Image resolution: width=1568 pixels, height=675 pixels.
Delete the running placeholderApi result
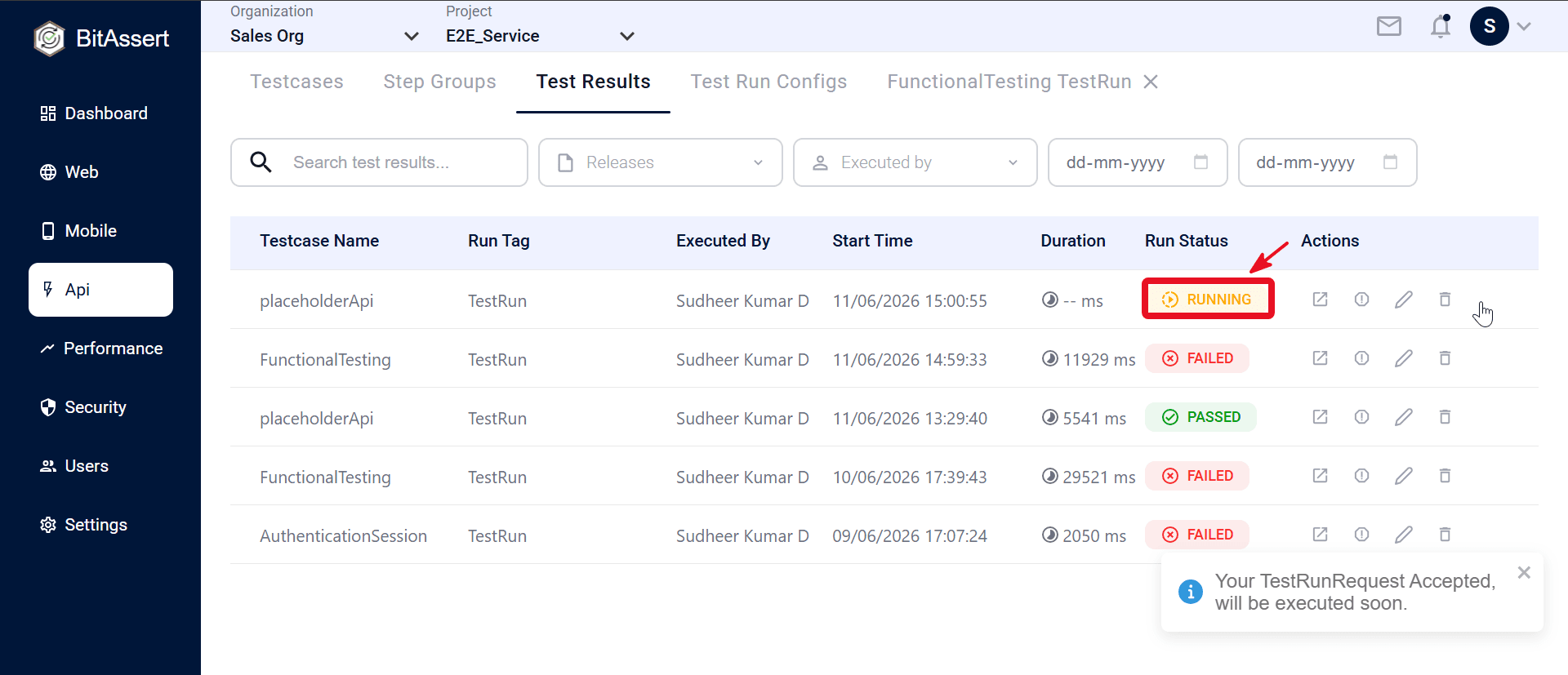pyautogui.click(x=1445, y=300)
